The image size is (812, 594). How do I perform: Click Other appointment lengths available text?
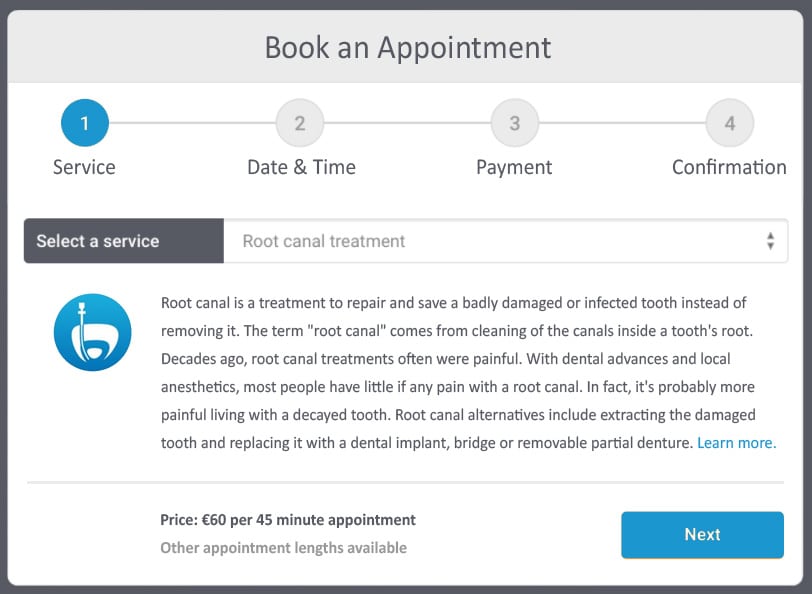point(284,548)
